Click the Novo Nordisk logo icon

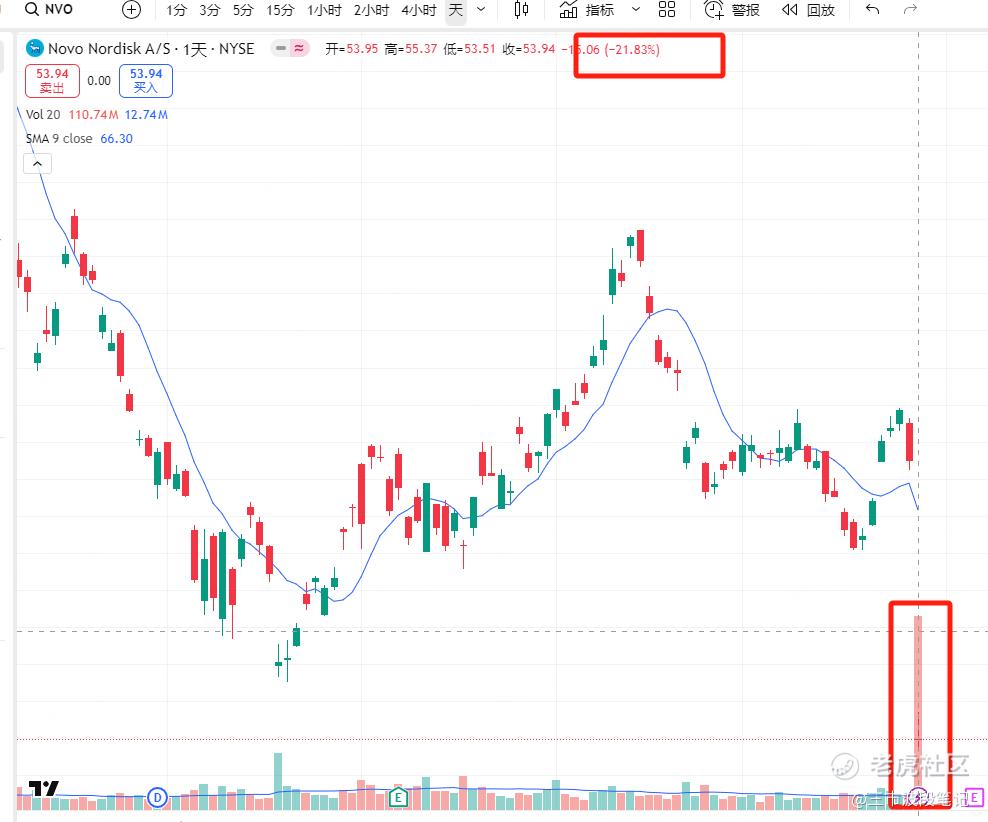[x=34, y=48]
